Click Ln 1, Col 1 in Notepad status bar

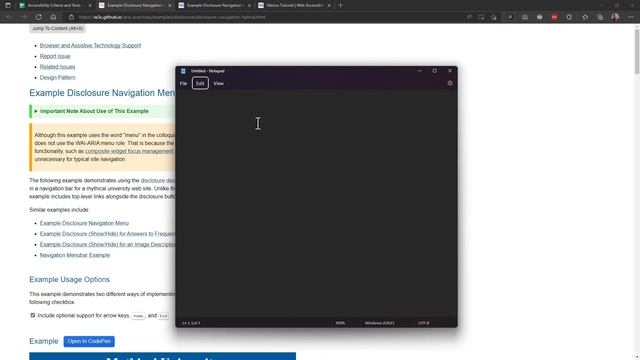point(191,323)
